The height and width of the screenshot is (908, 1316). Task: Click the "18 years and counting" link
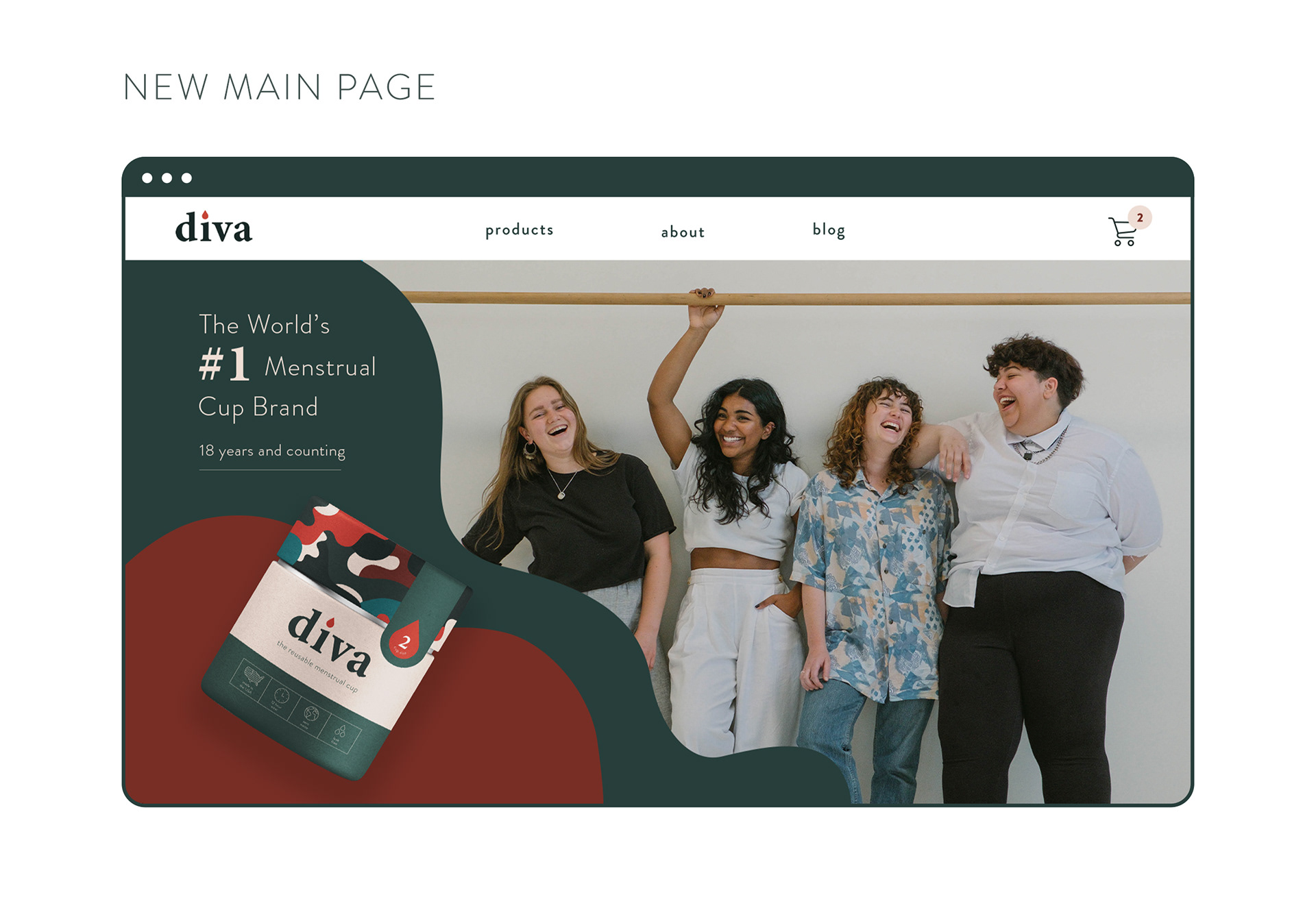(x=271, y=451)
